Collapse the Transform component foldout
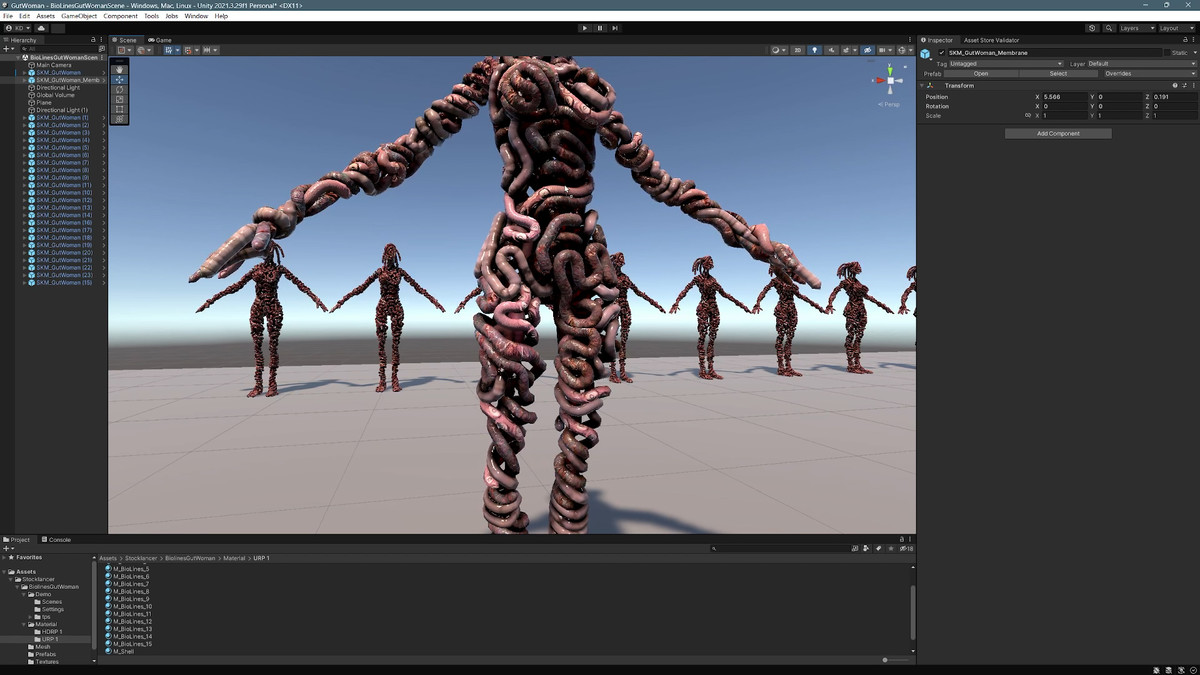 click(923, 86)
